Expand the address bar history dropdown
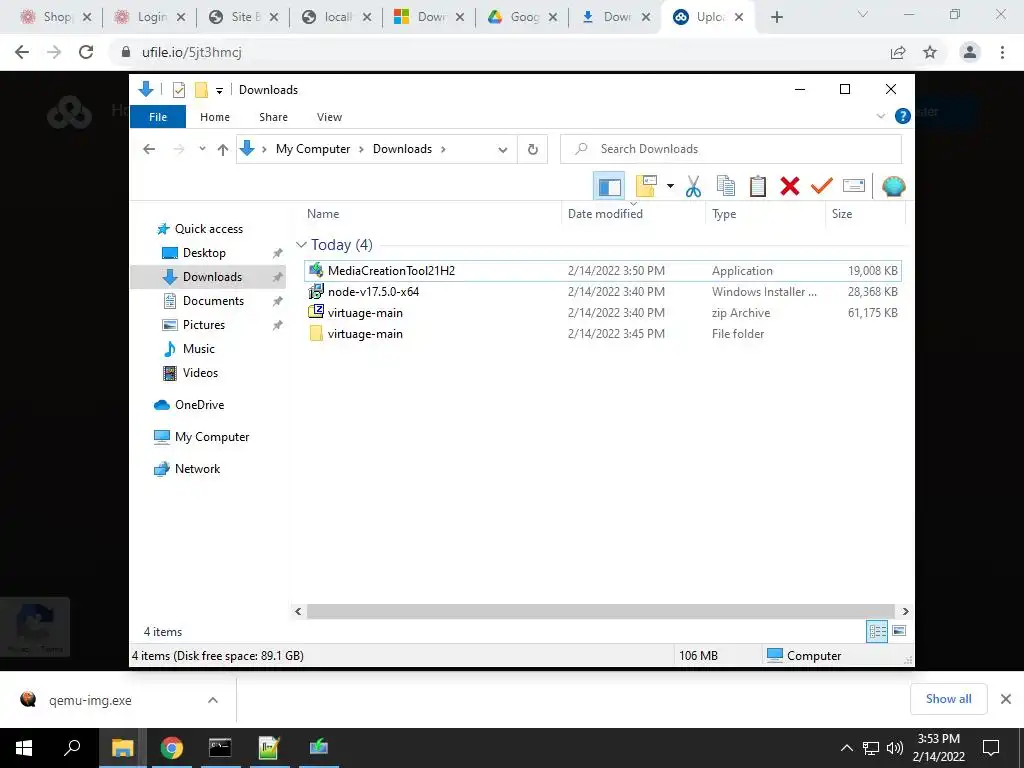This screenshot has width=1024, height=768. 503,150
